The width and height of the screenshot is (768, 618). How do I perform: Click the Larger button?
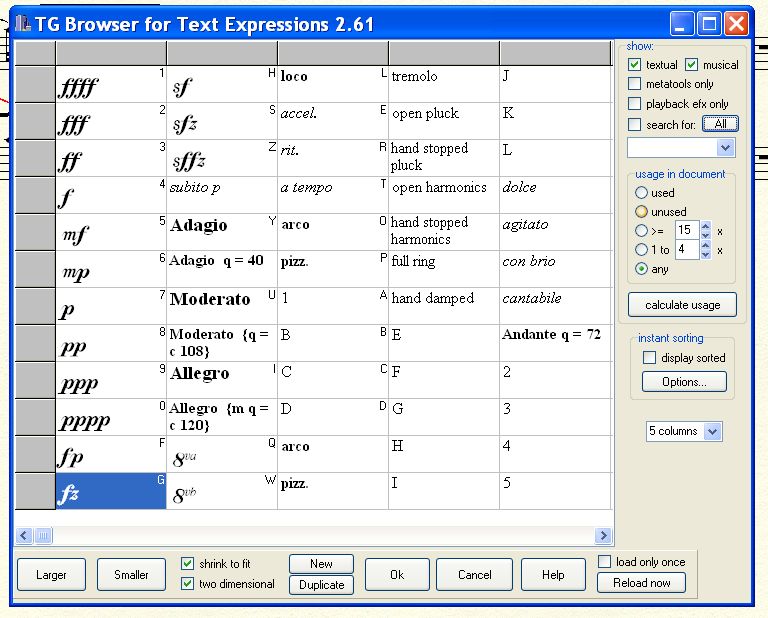52,575
